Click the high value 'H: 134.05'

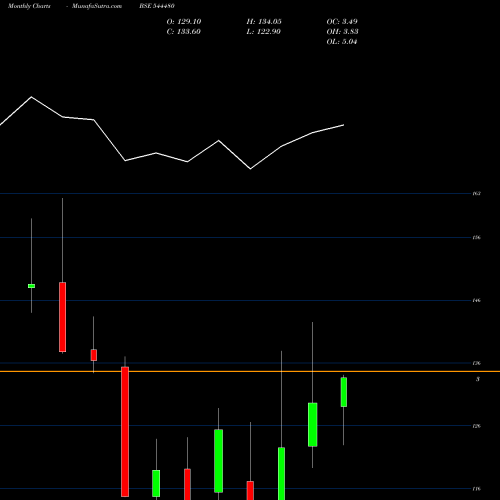(x=264, y=22)
